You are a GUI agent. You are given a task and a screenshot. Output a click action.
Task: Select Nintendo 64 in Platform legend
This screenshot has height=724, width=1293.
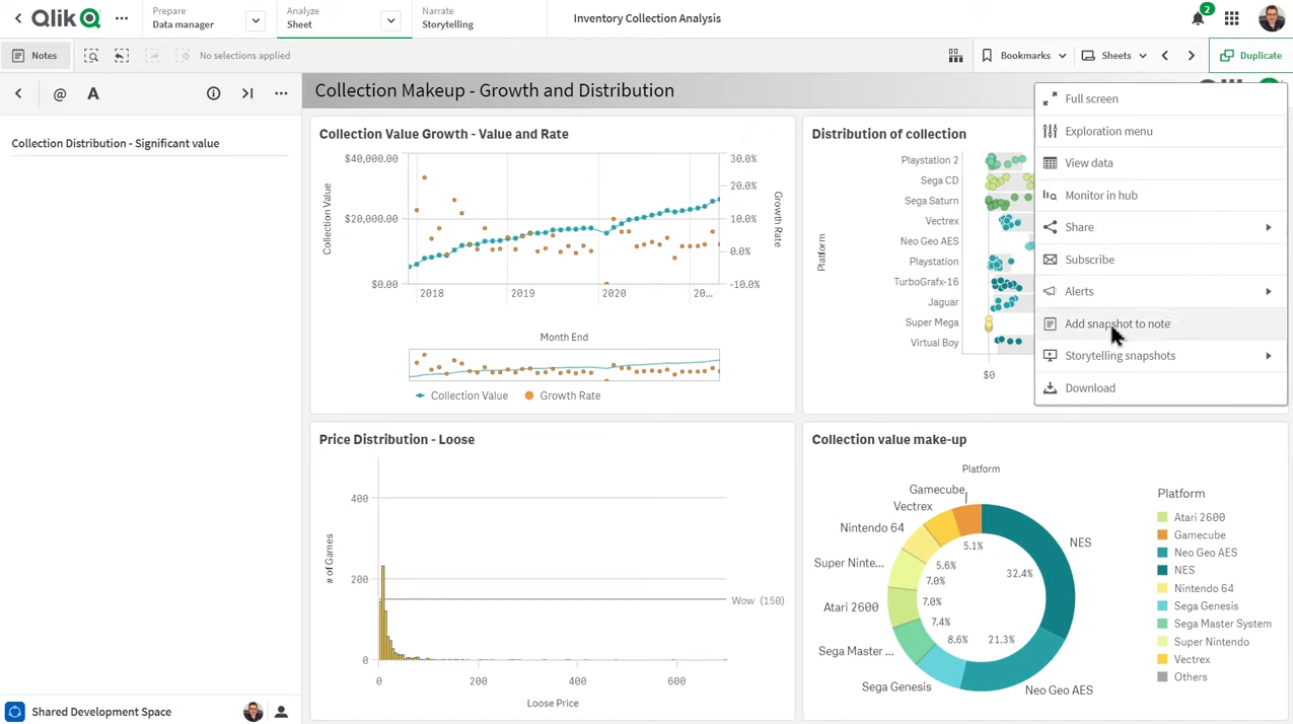pyautogui.click(x=1195, y=588)
